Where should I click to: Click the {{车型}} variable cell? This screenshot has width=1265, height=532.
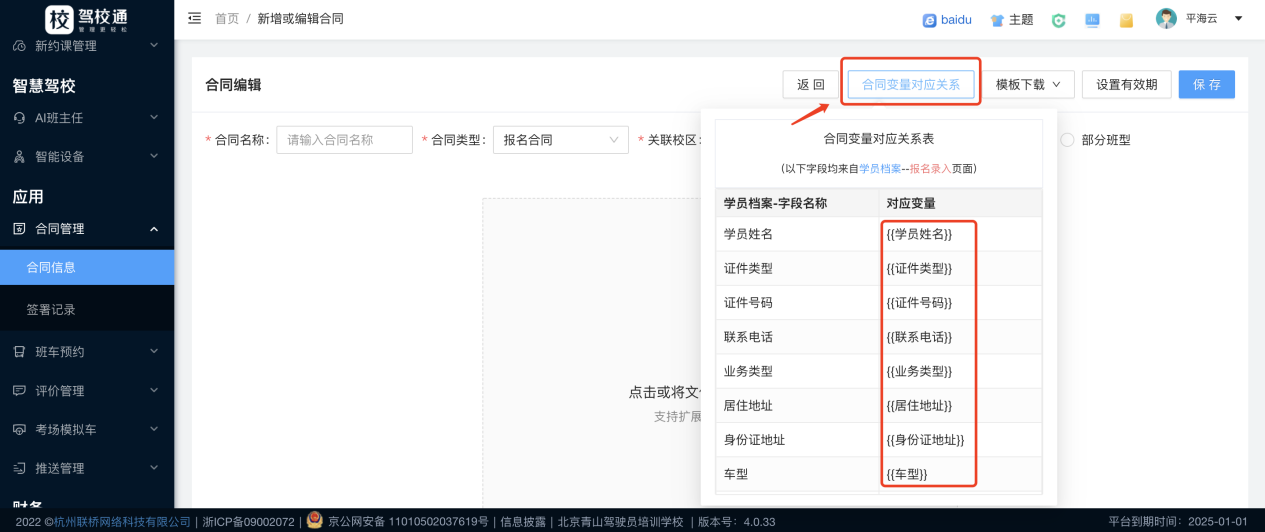[960, 474]
